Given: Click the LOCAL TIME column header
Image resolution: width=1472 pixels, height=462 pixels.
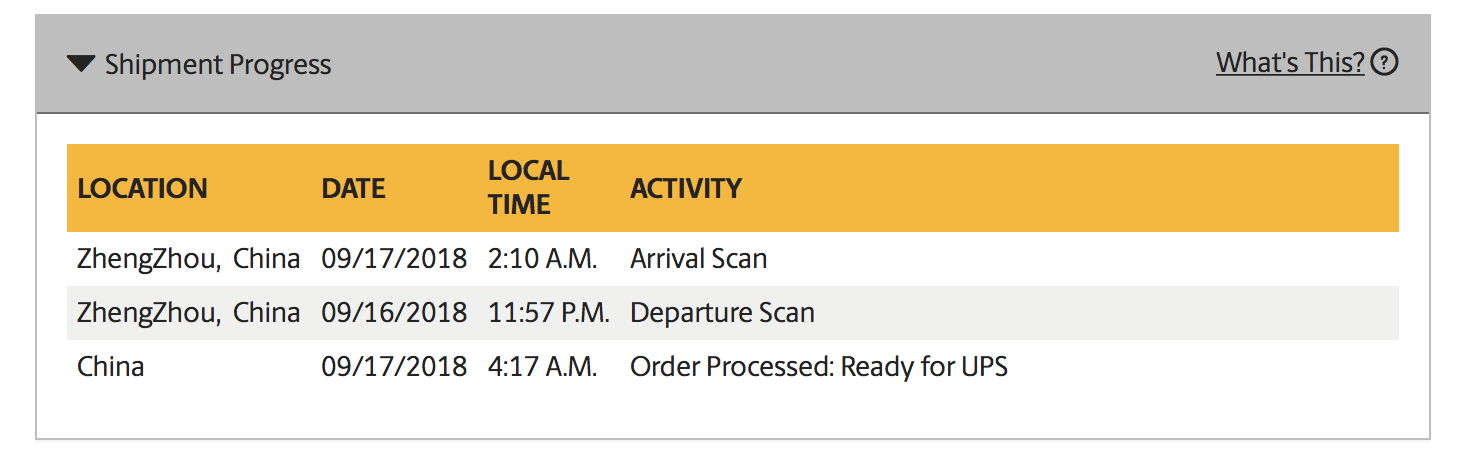Looking at the screenshot, I should [528, 187].
